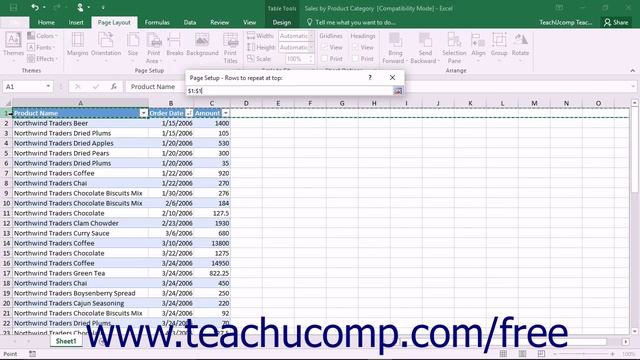Click the TeachUcomp account name
Screen dimensions: 640x360
pyautogui.click(x=565, y=22)
